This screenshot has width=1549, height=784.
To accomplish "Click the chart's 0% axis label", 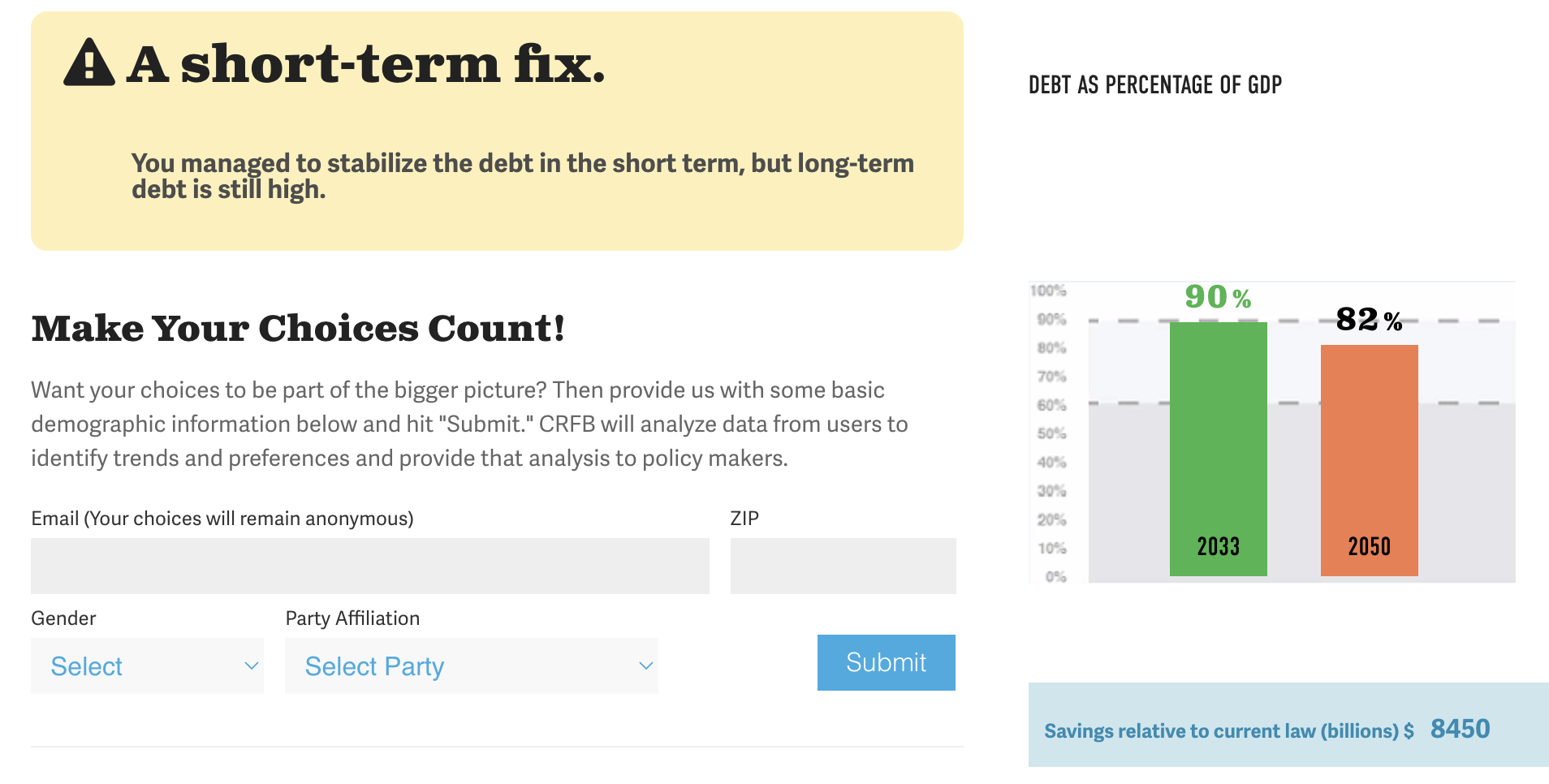I will pos(1055,575).
